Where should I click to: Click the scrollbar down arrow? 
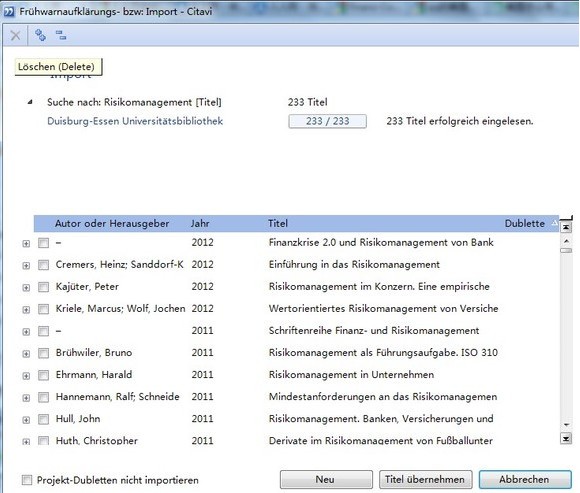[566, 425]
